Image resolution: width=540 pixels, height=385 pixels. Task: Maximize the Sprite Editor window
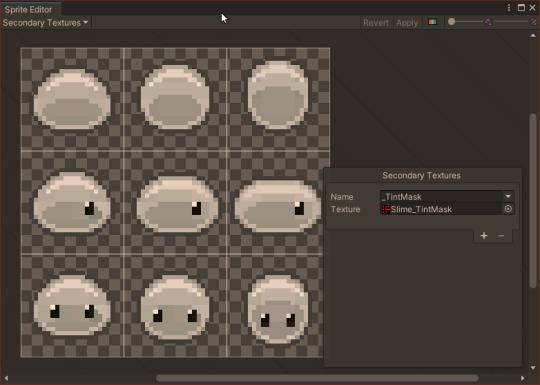[521, 8]
